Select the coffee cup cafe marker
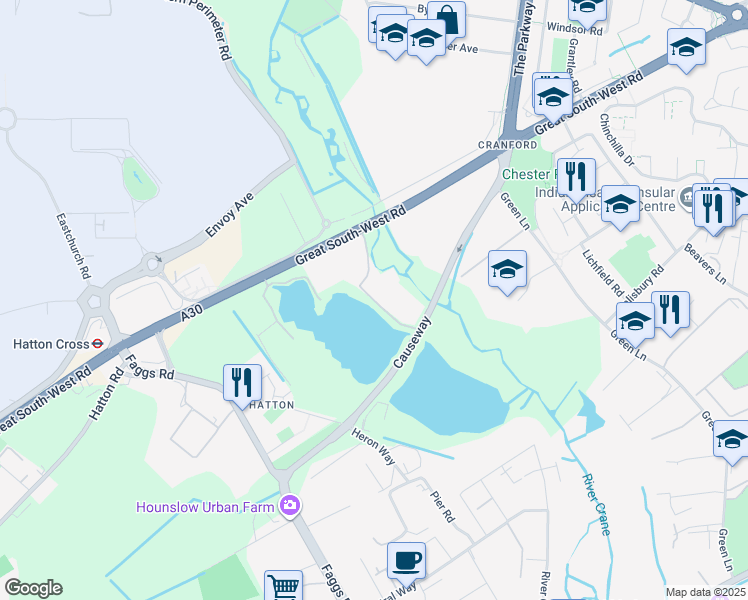The width and height of the screenshot is (748, 600). coord(406,561)
